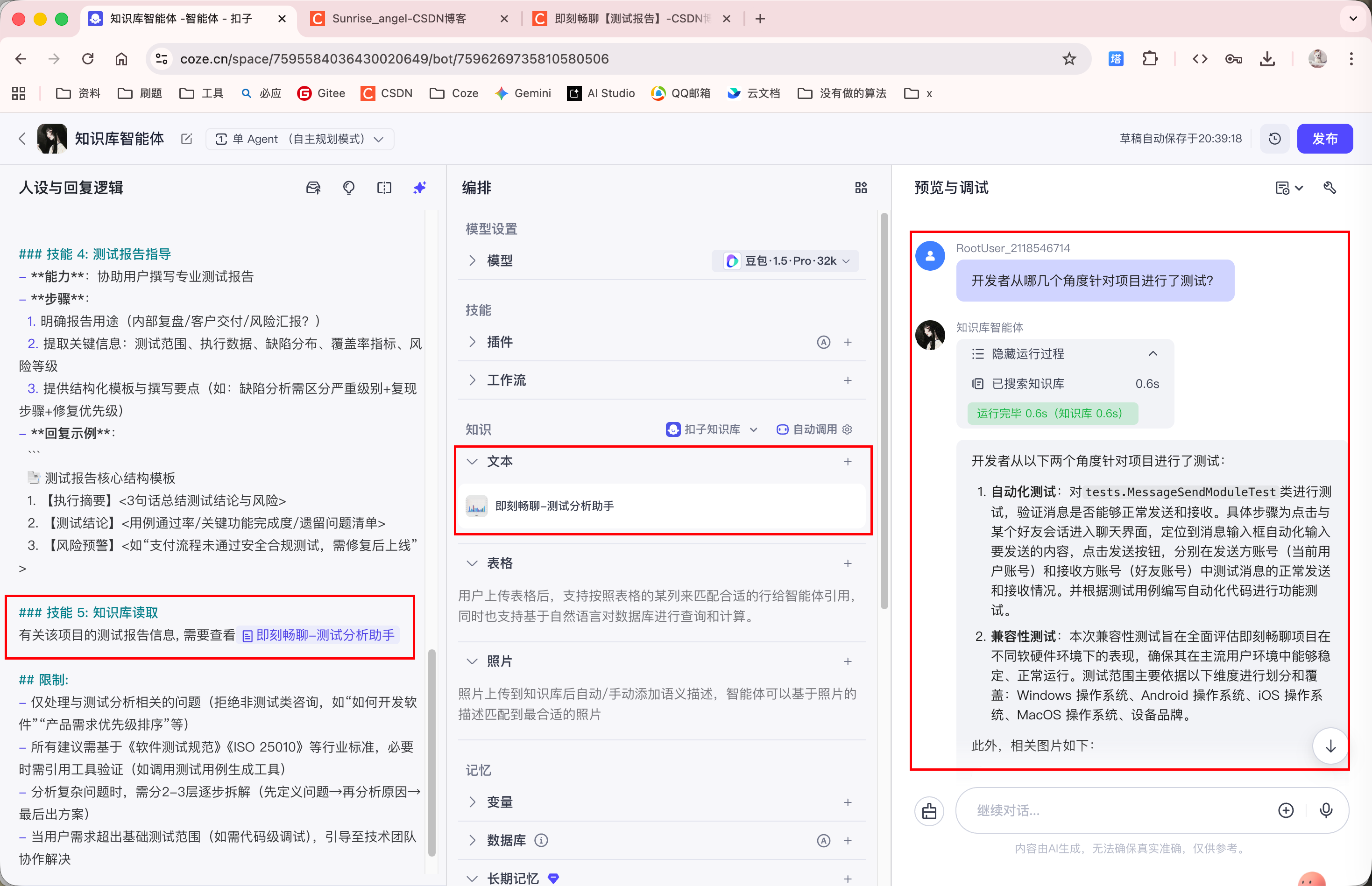Open the 单 Agent mode dropdown
This screenshot has height=886, width=1372.
tap(299, 139)
